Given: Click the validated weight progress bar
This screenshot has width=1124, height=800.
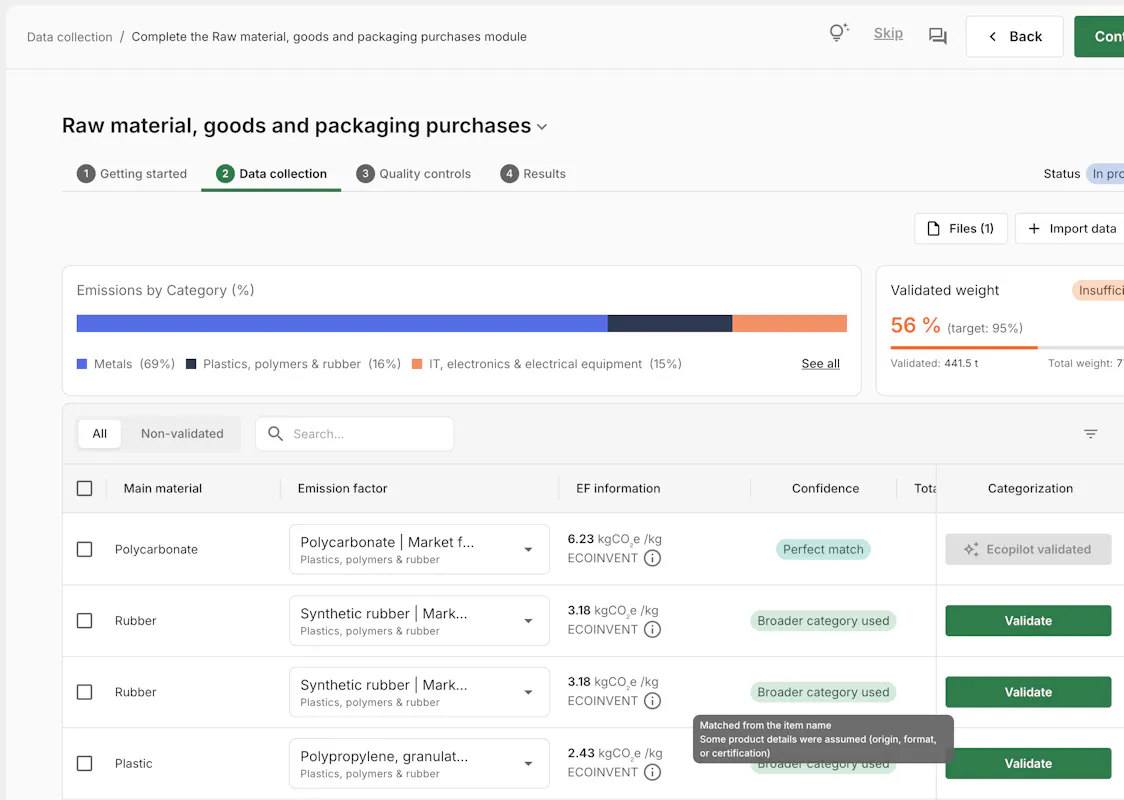Looking at the screenshot, I should tap(1007, 348).
